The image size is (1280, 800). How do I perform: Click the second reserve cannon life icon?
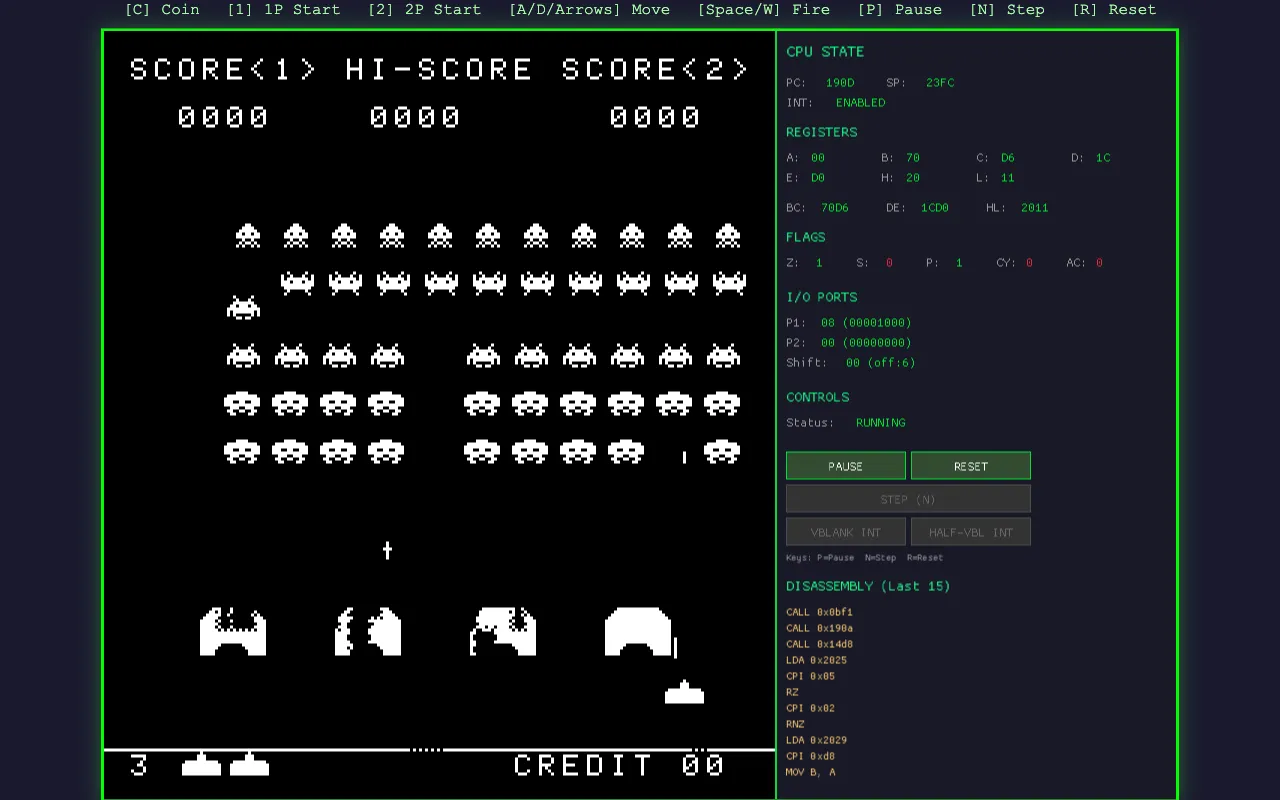click(x=250, y=765)
